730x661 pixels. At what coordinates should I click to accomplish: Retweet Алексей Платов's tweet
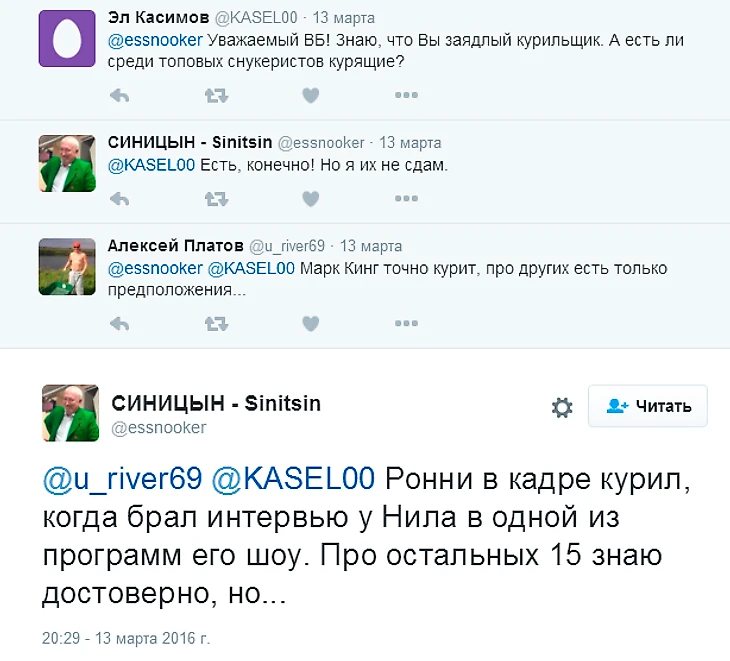pyautogui.click(x=216, y=323)
